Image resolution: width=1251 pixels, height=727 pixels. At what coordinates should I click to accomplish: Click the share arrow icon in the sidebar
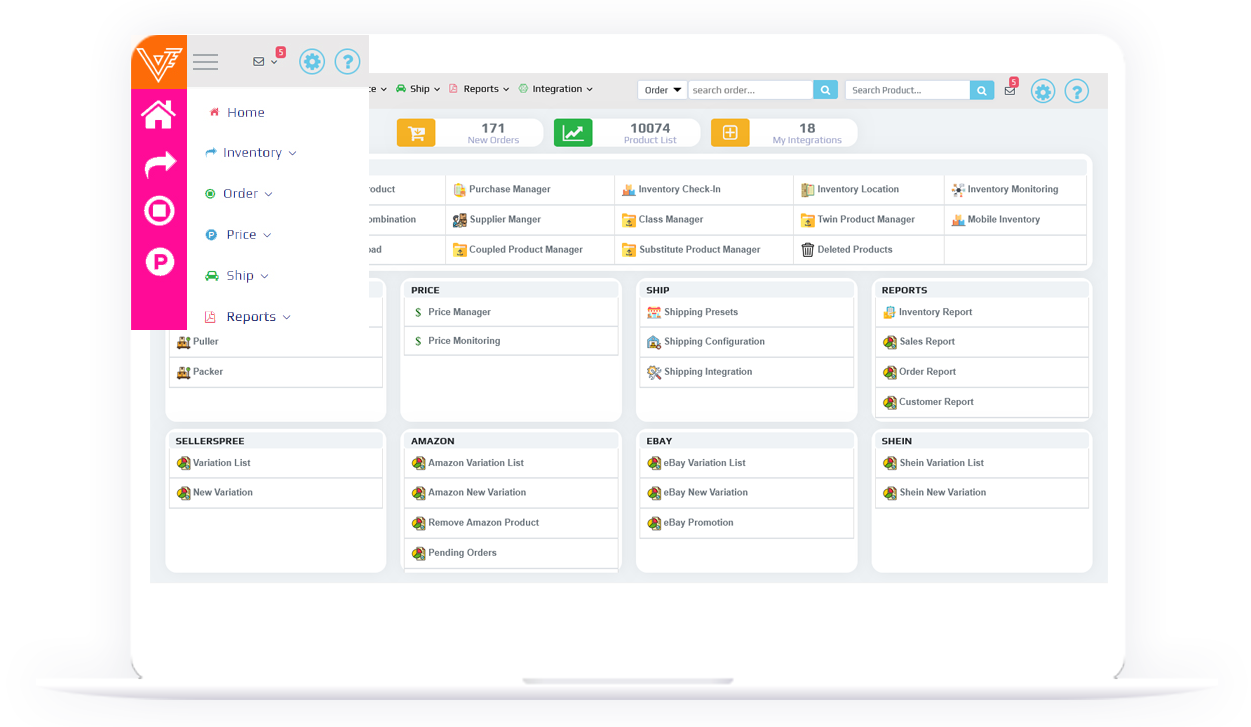coord(159,163)
